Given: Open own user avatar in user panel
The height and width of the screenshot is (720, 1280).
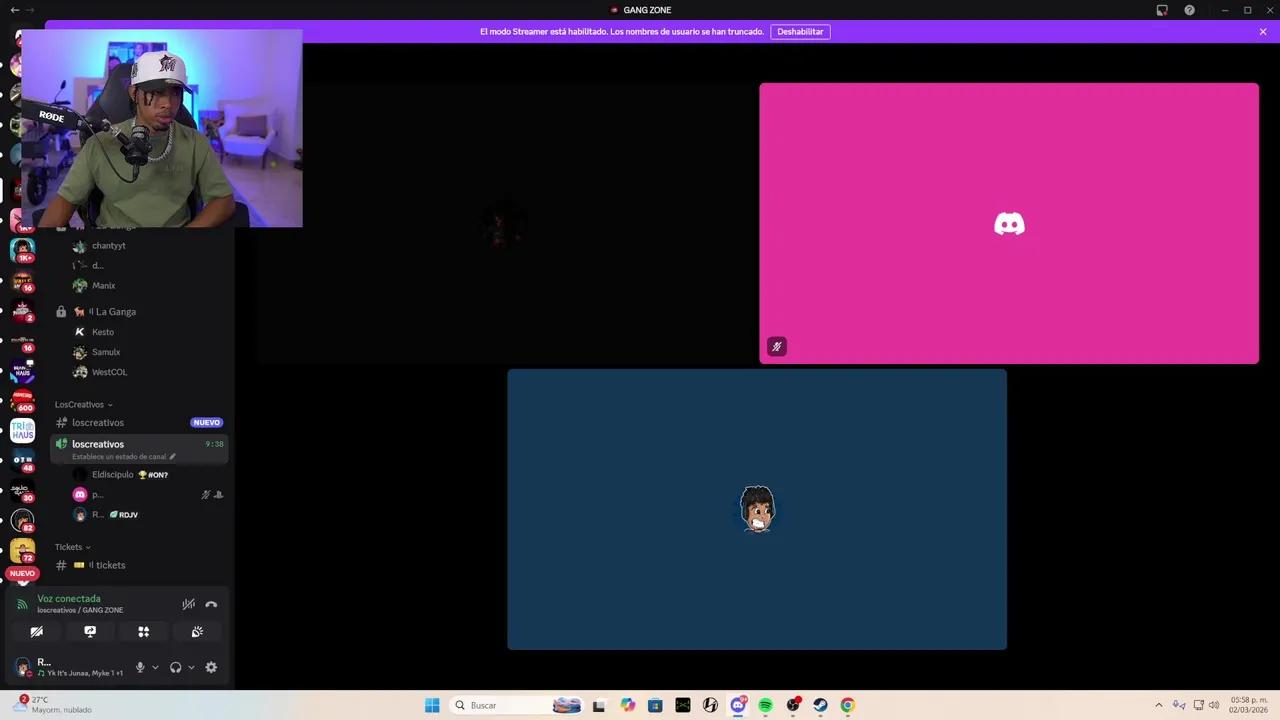Looking at the screenshot, I should click(23, 667).
